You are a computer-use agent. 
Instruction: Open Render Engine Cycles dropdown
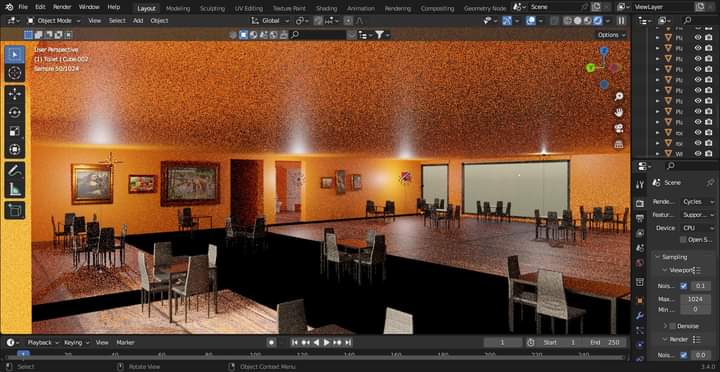coord(698,202)
